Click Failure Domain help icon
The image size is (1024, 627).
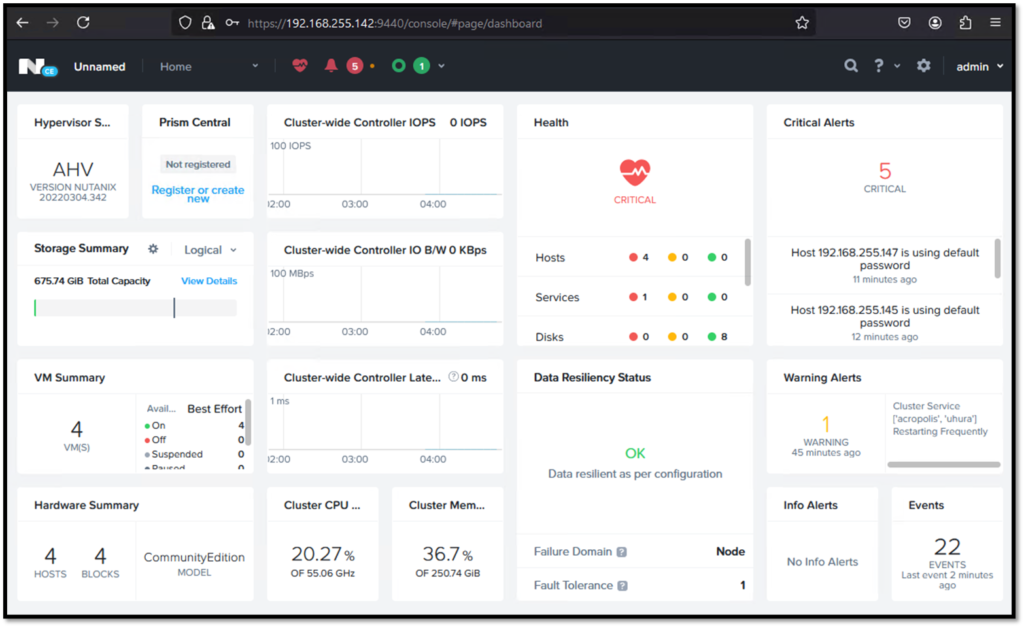coord(622,552)
